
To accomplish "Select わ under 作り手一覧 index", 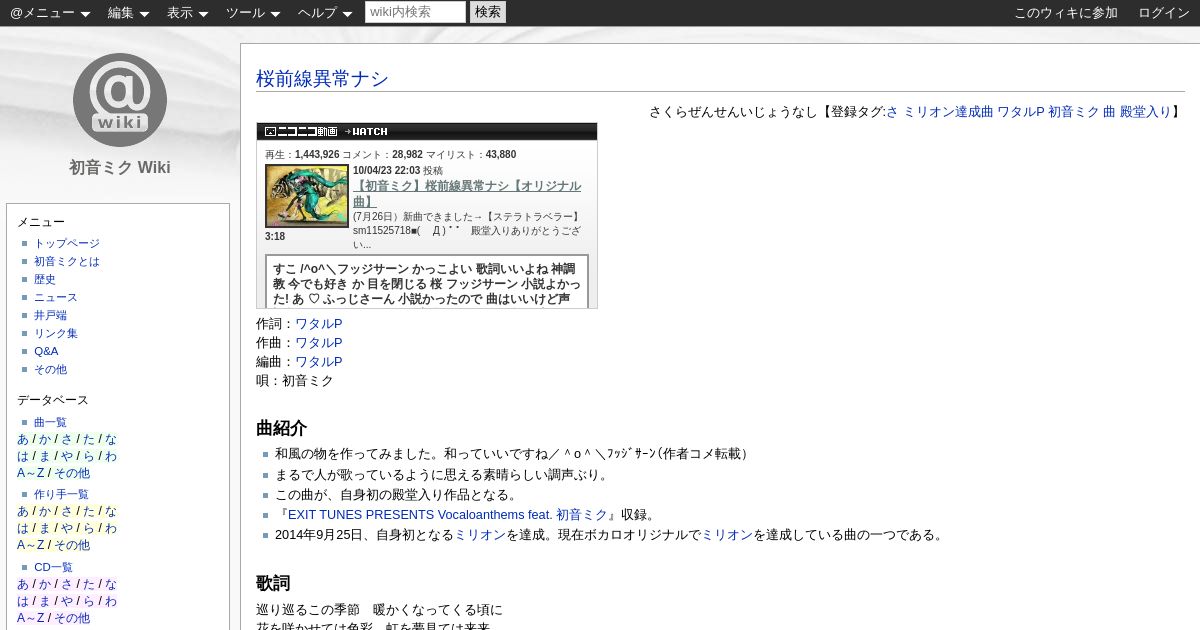I will (x=110, y=528).
